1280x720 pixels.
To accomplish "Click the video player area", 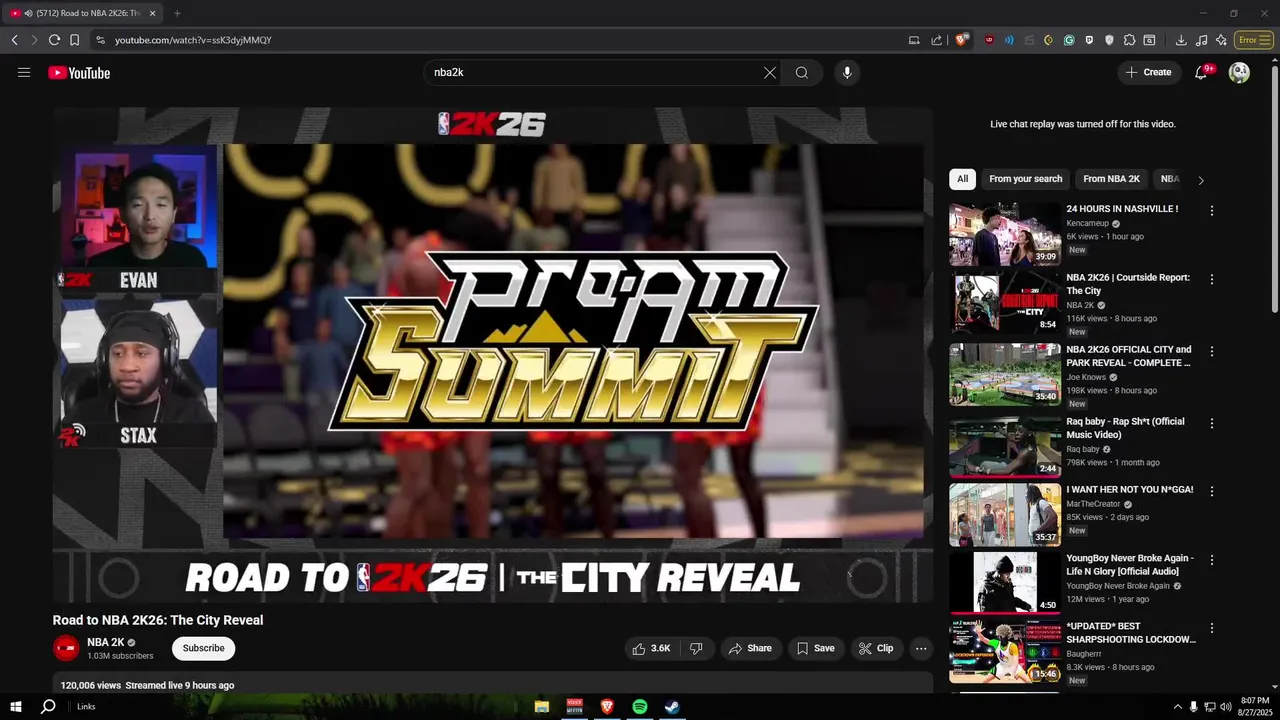I will 493,355.
